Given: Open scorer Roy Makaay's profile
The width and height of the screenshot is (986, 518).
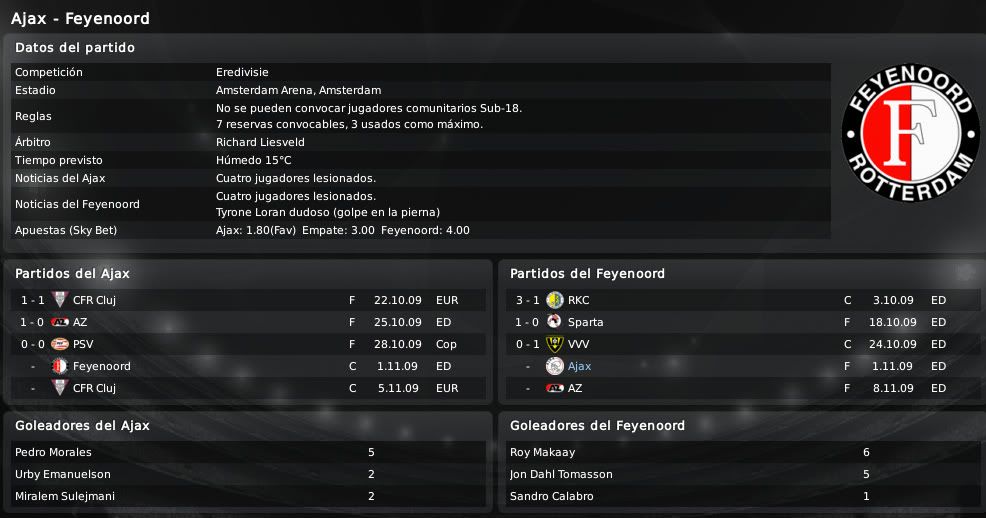Looking at the screenshot, I should click(542, 452).
